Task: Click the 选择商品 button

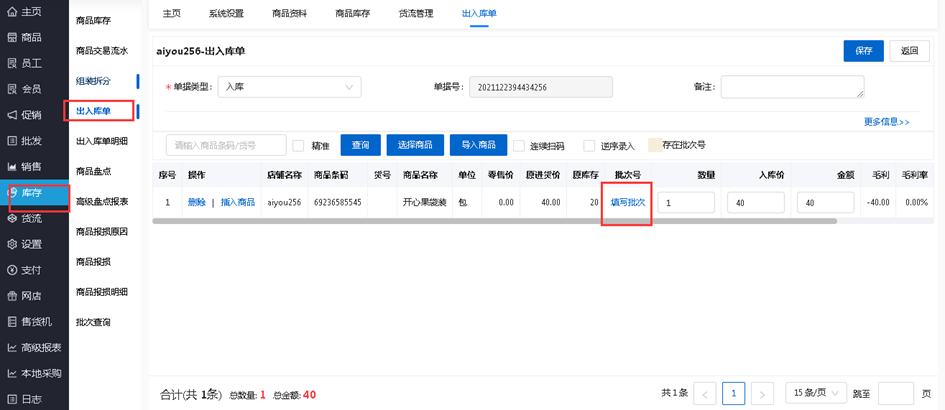Action: 415,145
